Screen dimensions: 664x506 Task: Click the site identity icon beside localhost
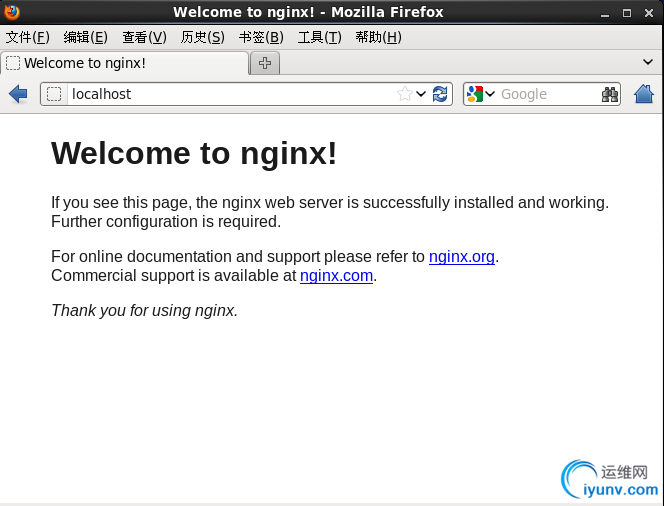pyautogui.click(x=54, y=94)
